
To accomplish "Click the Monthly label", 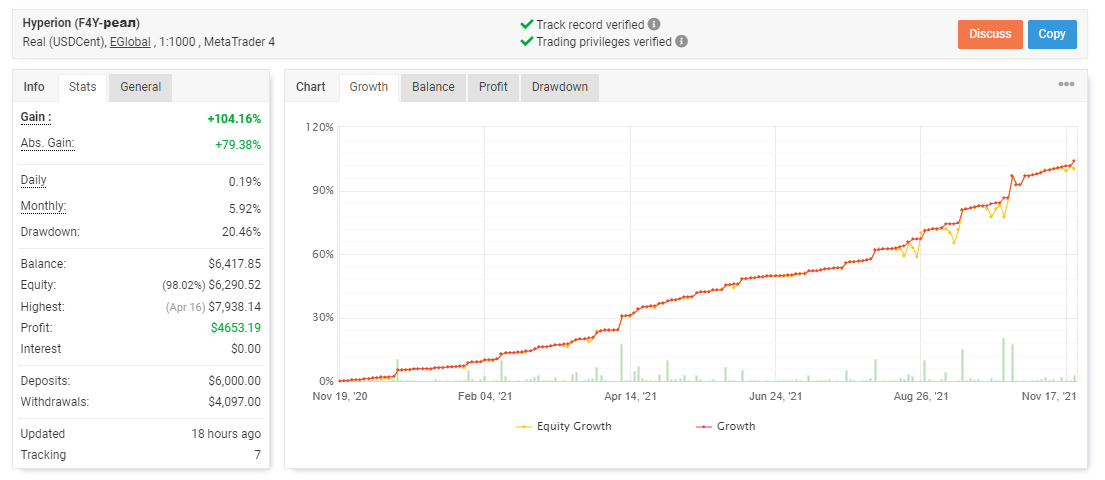I will point(44,207).
